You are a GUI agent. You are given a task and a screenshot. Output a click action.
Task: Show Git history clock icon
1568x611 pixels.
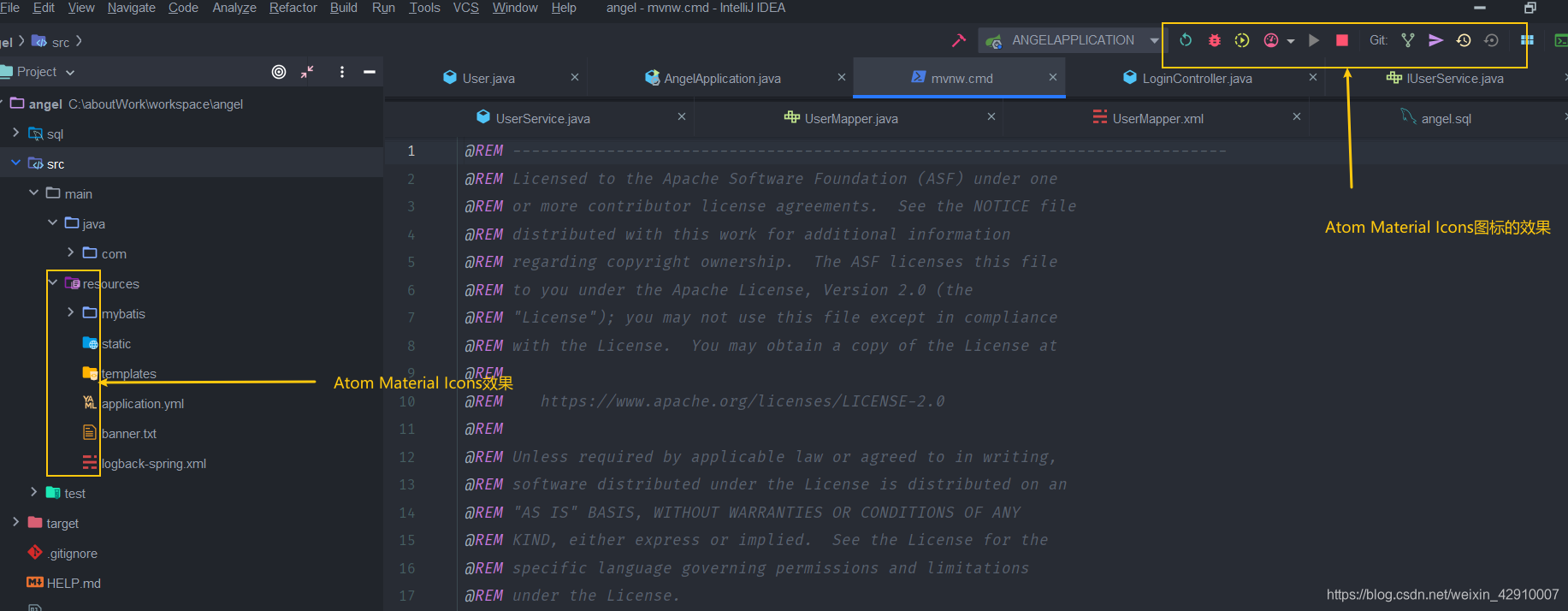(x=1464, y=40)
